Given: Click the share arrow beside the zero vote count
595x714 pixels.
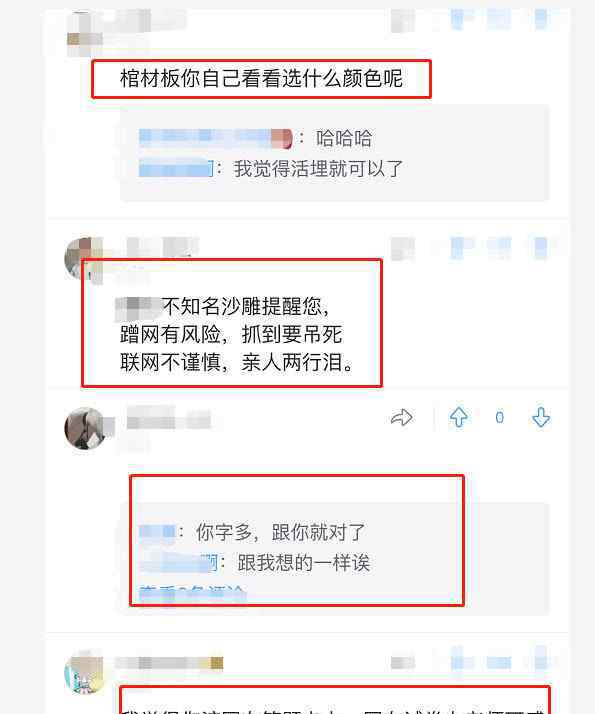Looking at the screenshot, I should [x=402, y=417].
